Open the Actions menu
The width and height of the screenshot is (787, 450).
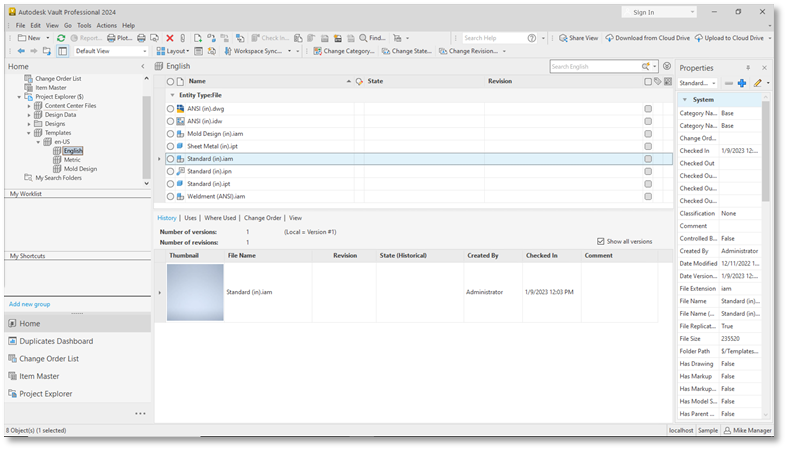pos(106,26)
